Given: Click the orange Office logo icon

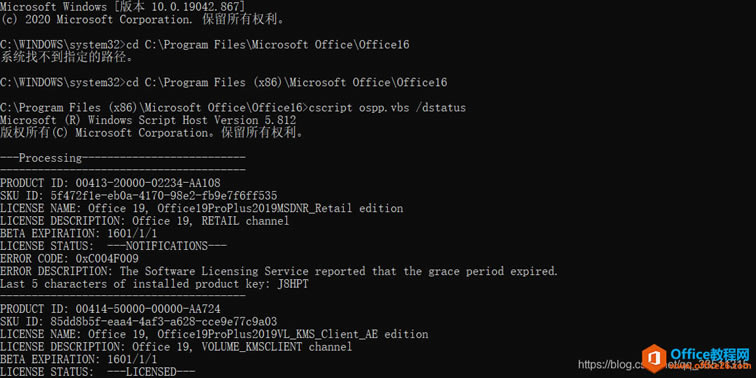Looking at the screenshot, I should click(654, 358).
